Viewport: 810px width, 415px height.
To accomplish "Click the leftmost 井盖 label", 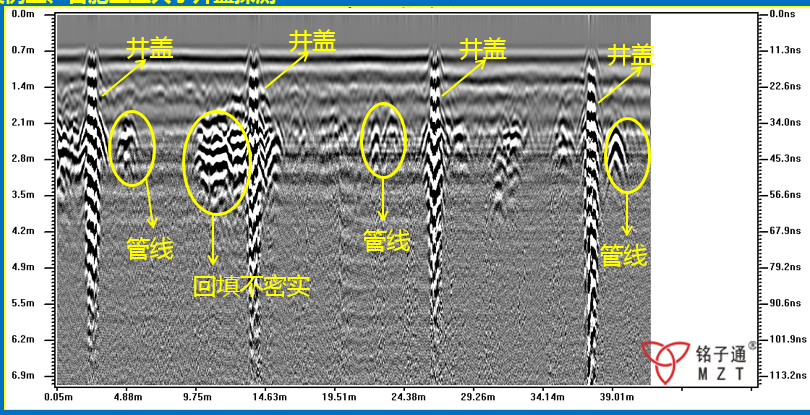I will coord(149,49).
